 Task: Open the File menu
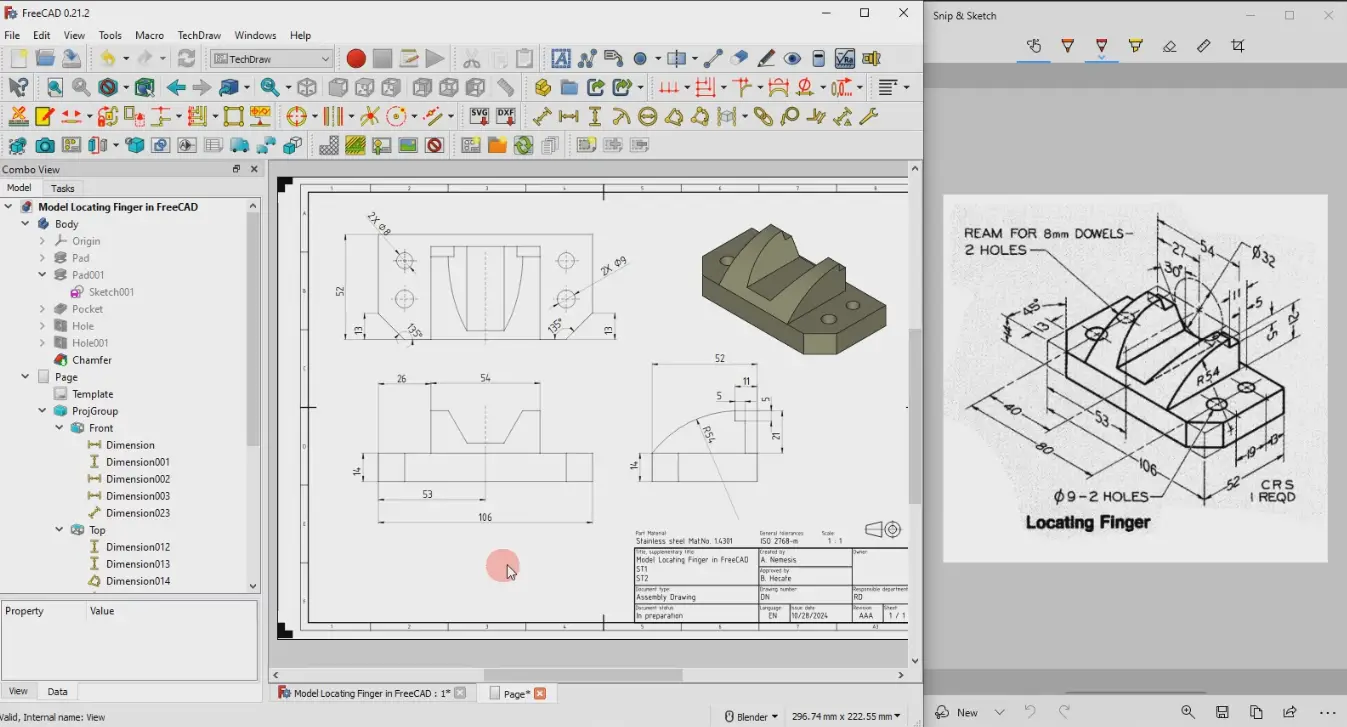tap(12, 35)
